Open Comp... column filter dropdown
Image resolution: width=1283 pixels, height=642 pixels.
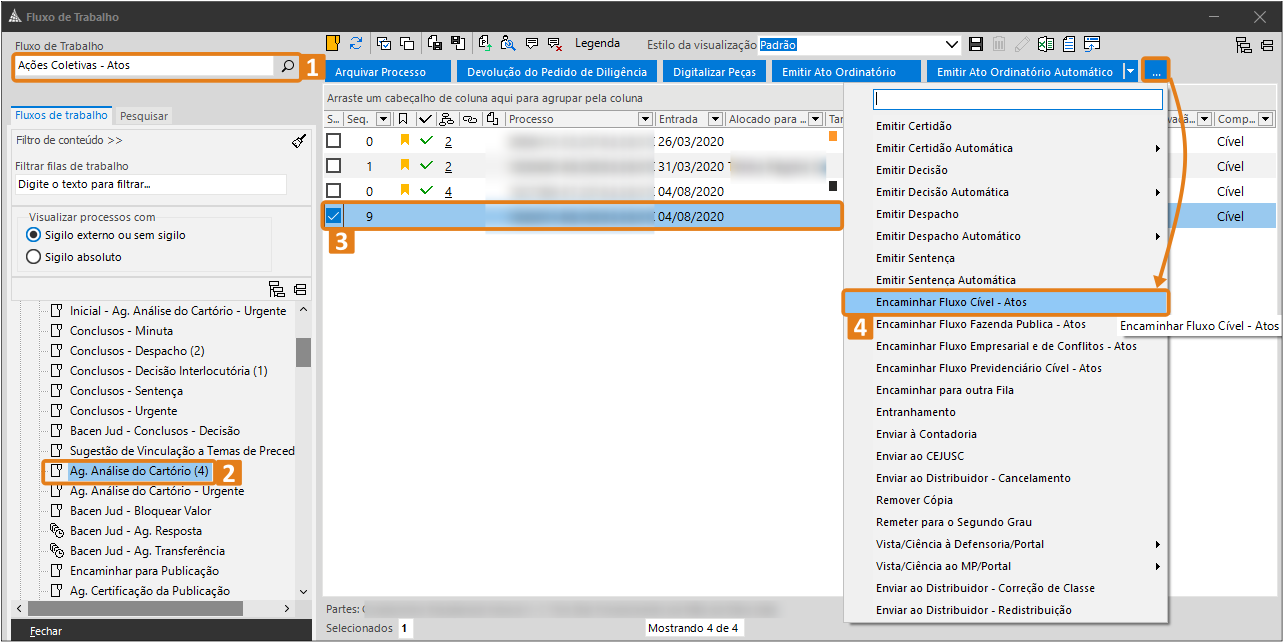click(x=1264, y=119)
